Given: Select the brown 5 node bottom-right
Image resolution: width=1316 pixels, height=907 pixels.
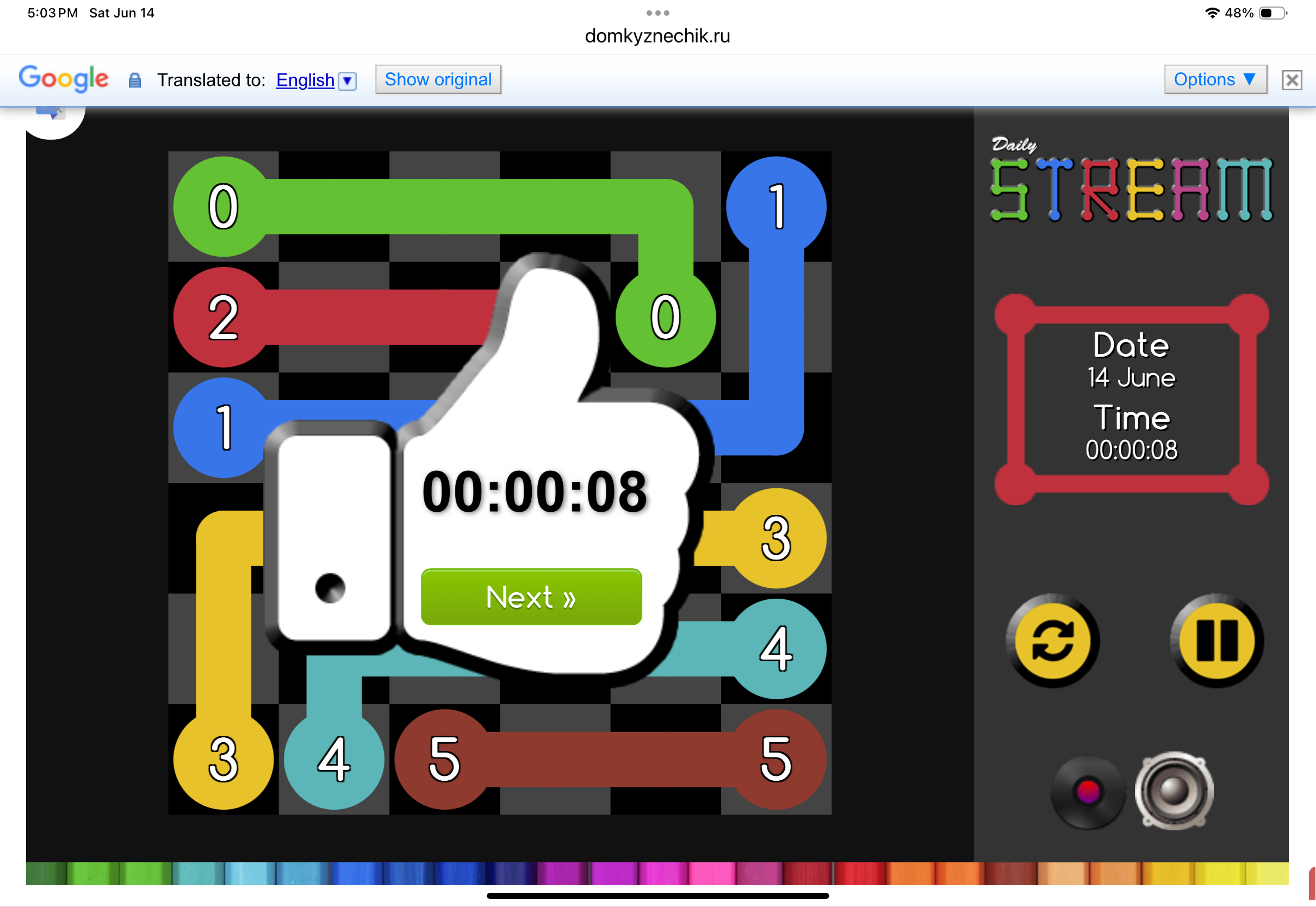Looking at the screenshot, I should pos(776,759).
